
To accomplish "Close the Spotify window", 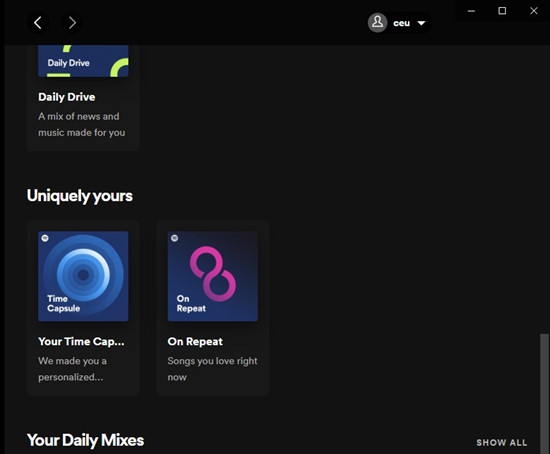I will 534,11.
